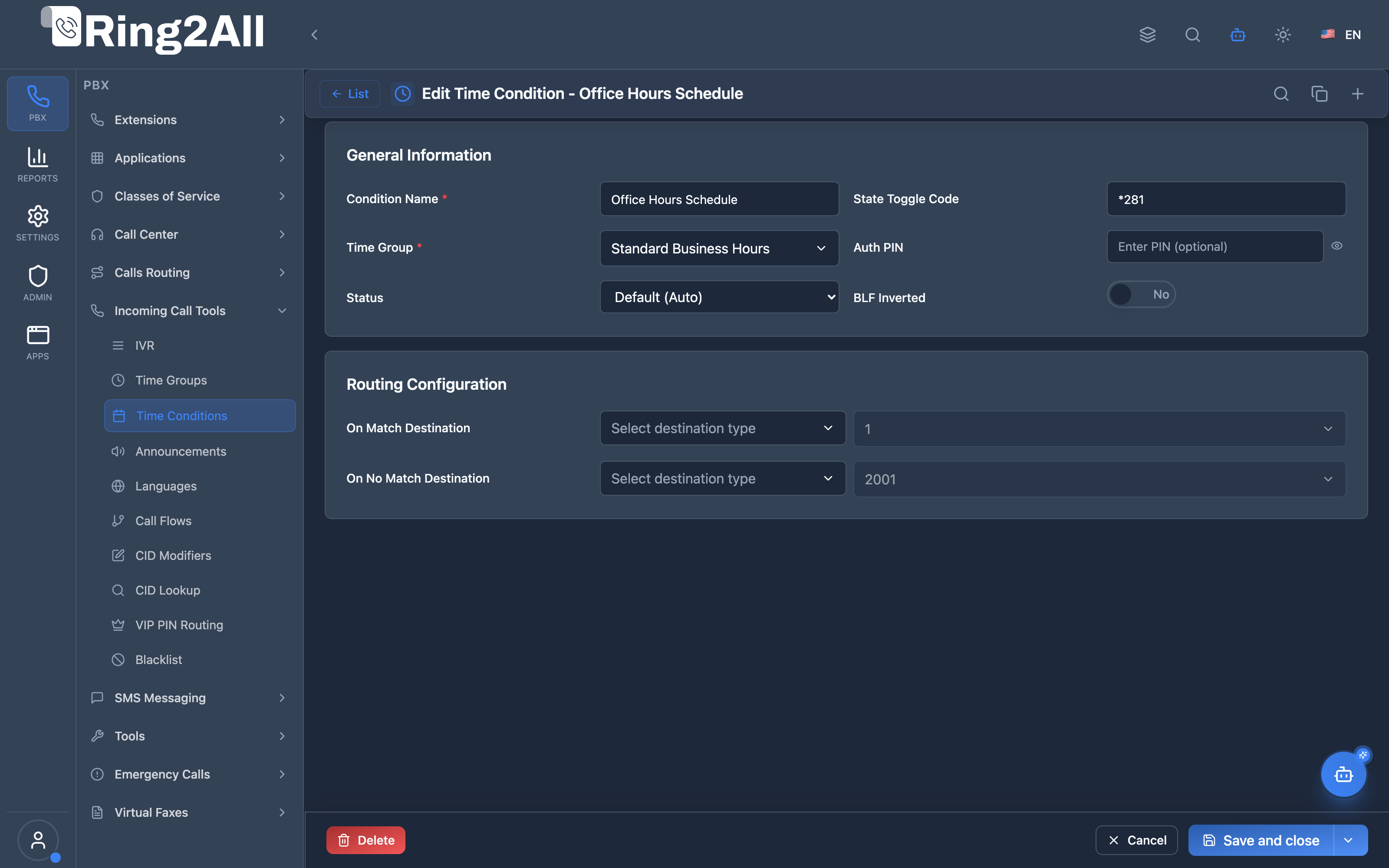Collapse the Incoming Call Tools menu

tap(188, 311)
